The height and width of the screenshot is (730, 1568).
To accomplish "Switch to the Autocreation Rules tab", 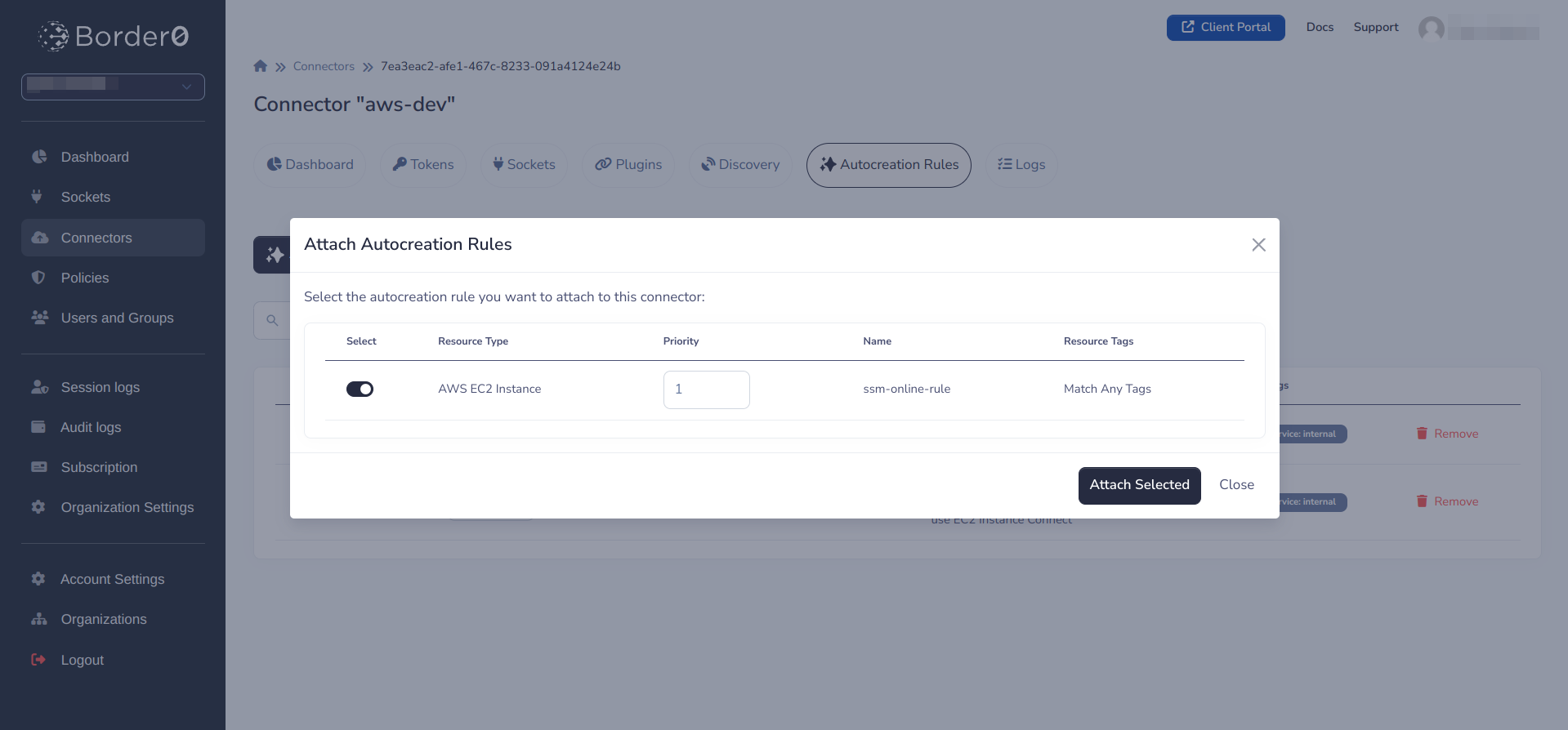I will (889, 165).
